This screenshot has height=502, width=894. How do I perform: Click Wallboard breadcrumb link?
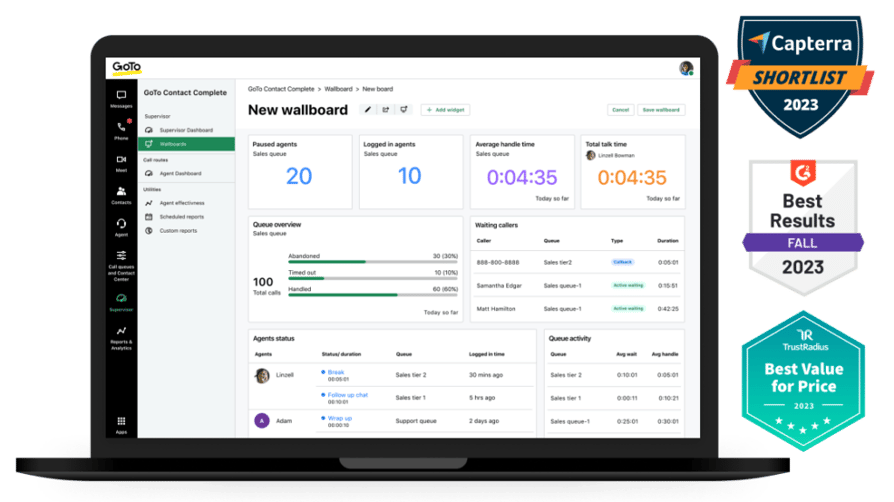(x=338, y=89)
